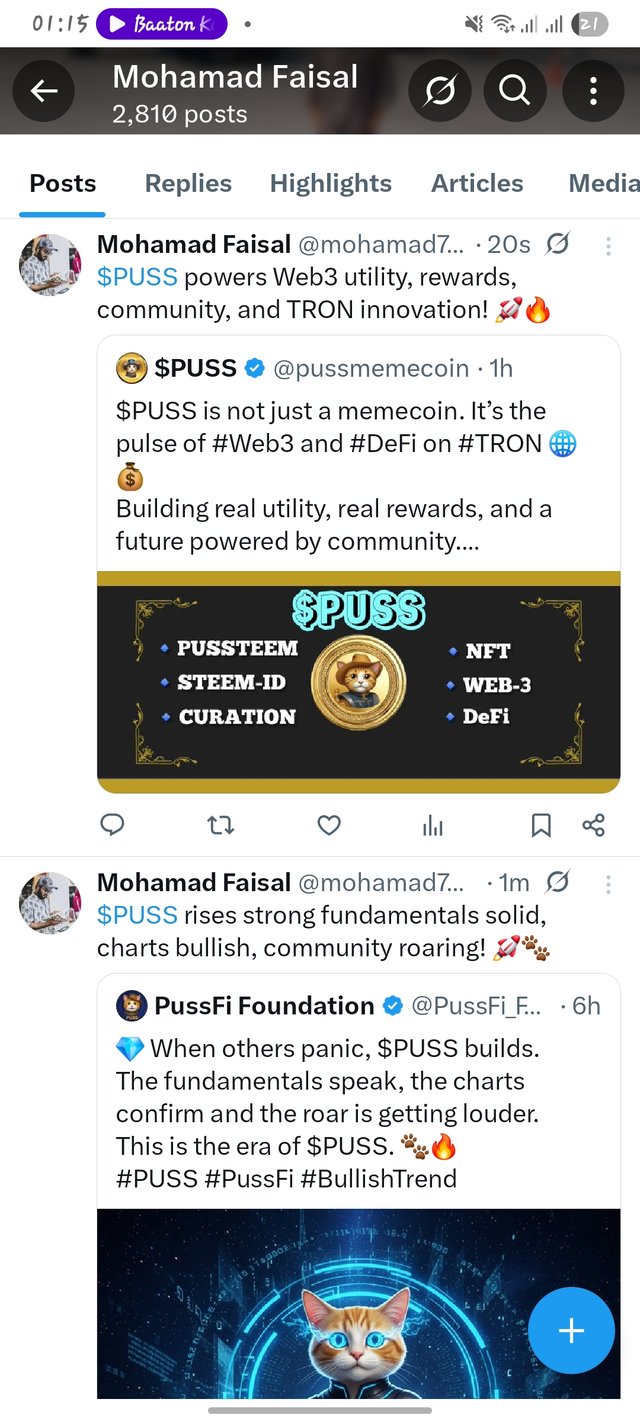Tap the Baaton media pill in status bar
Image resolution: width=640 pixels, height=1422 pixels.
(x=161, y=24)
